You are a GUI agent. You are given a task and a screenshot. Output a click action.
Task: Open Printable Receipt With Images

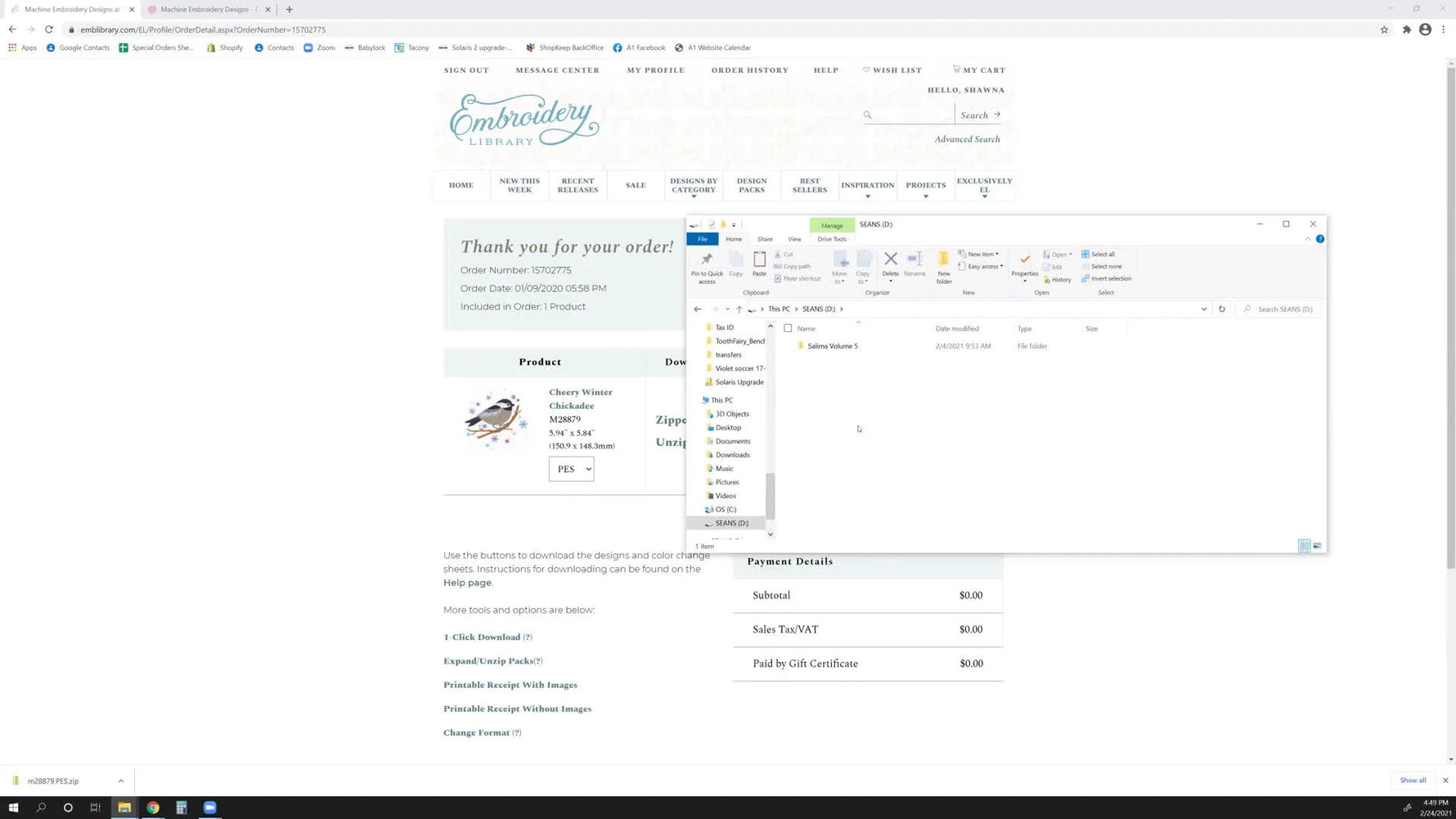pos(510,685)
